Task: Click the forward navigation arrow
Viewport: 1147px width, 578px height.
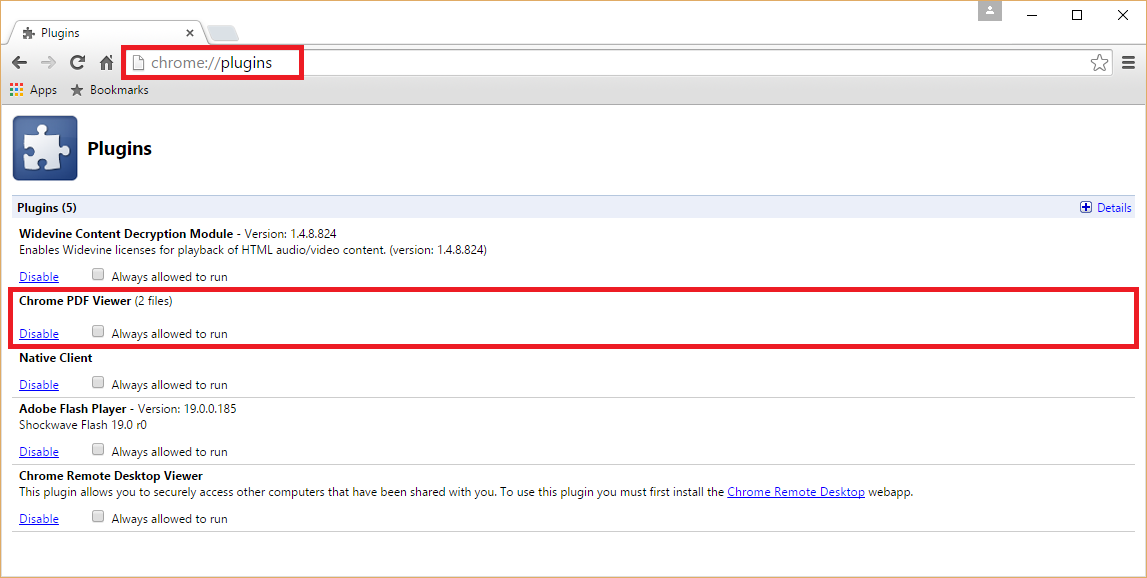Action: [48, 63]
